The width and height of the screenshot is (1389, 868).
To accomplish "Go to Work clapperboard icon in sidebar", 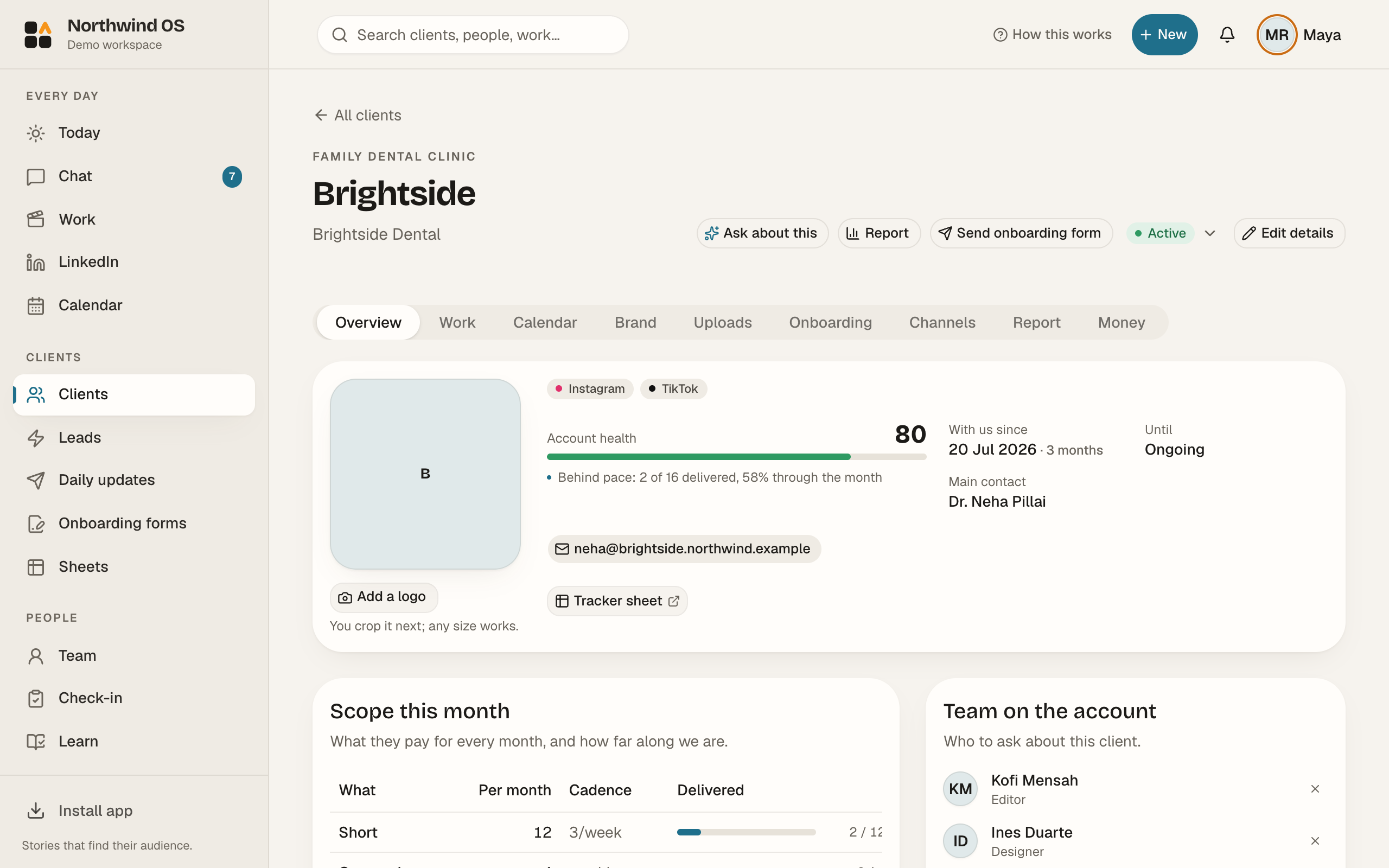I will [x=36, y=219].
